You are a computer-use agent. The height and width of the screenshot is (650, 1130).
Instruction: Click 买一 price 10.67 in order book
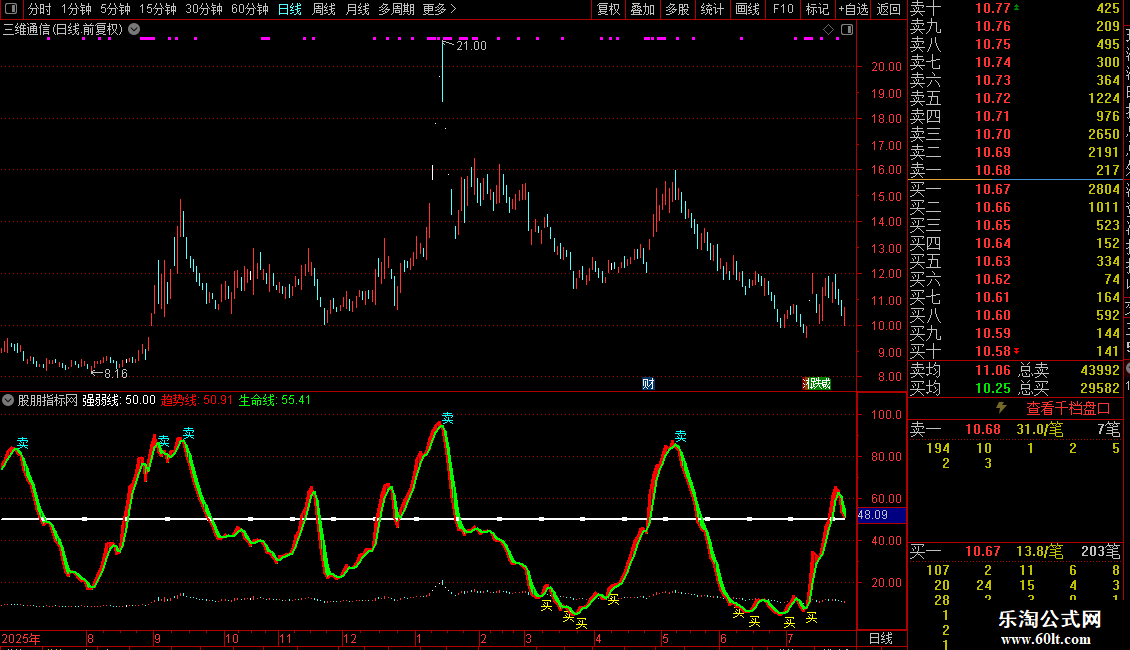click(992, 189)
